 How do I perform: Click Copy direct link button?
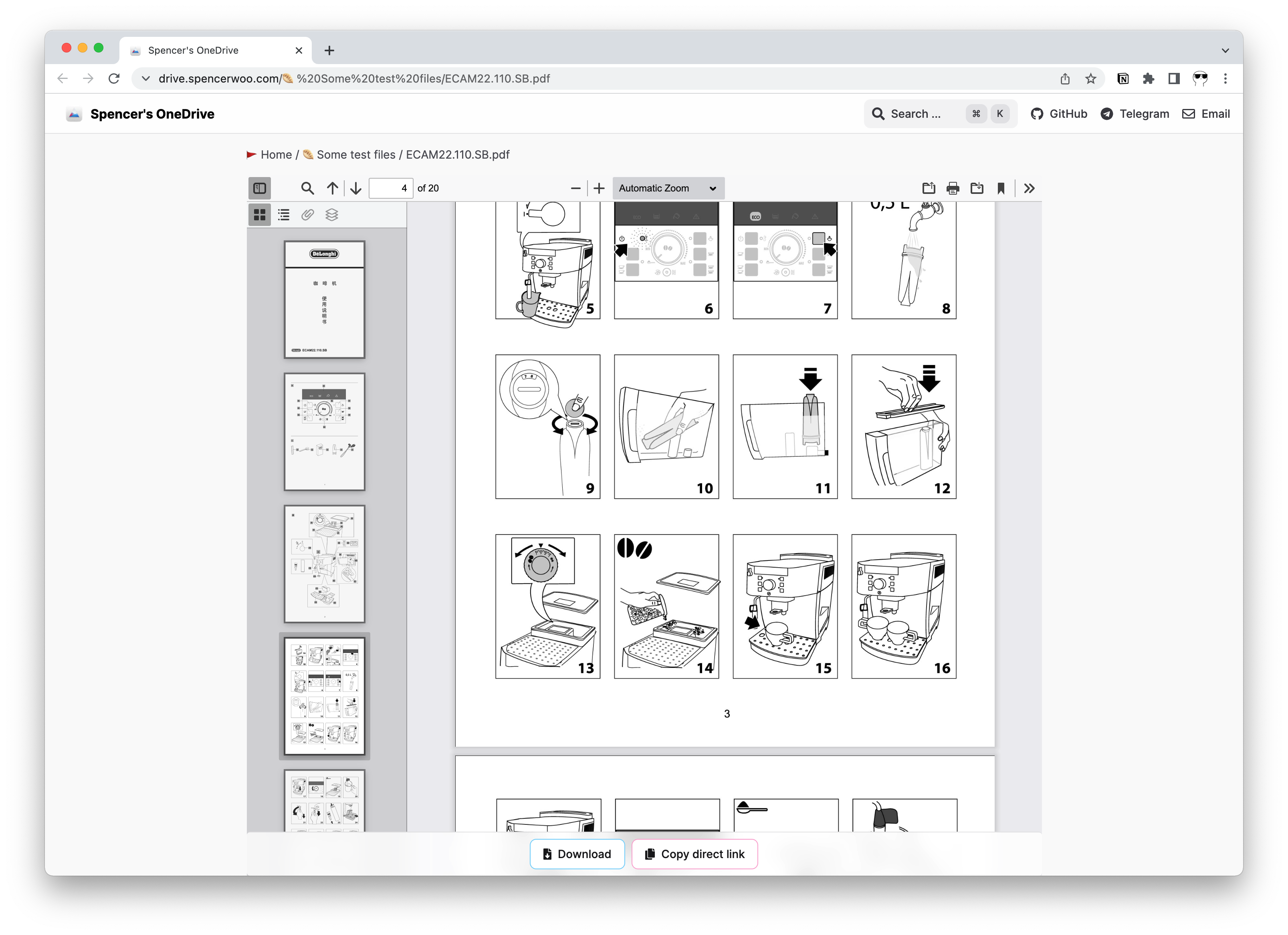point(694,854)
